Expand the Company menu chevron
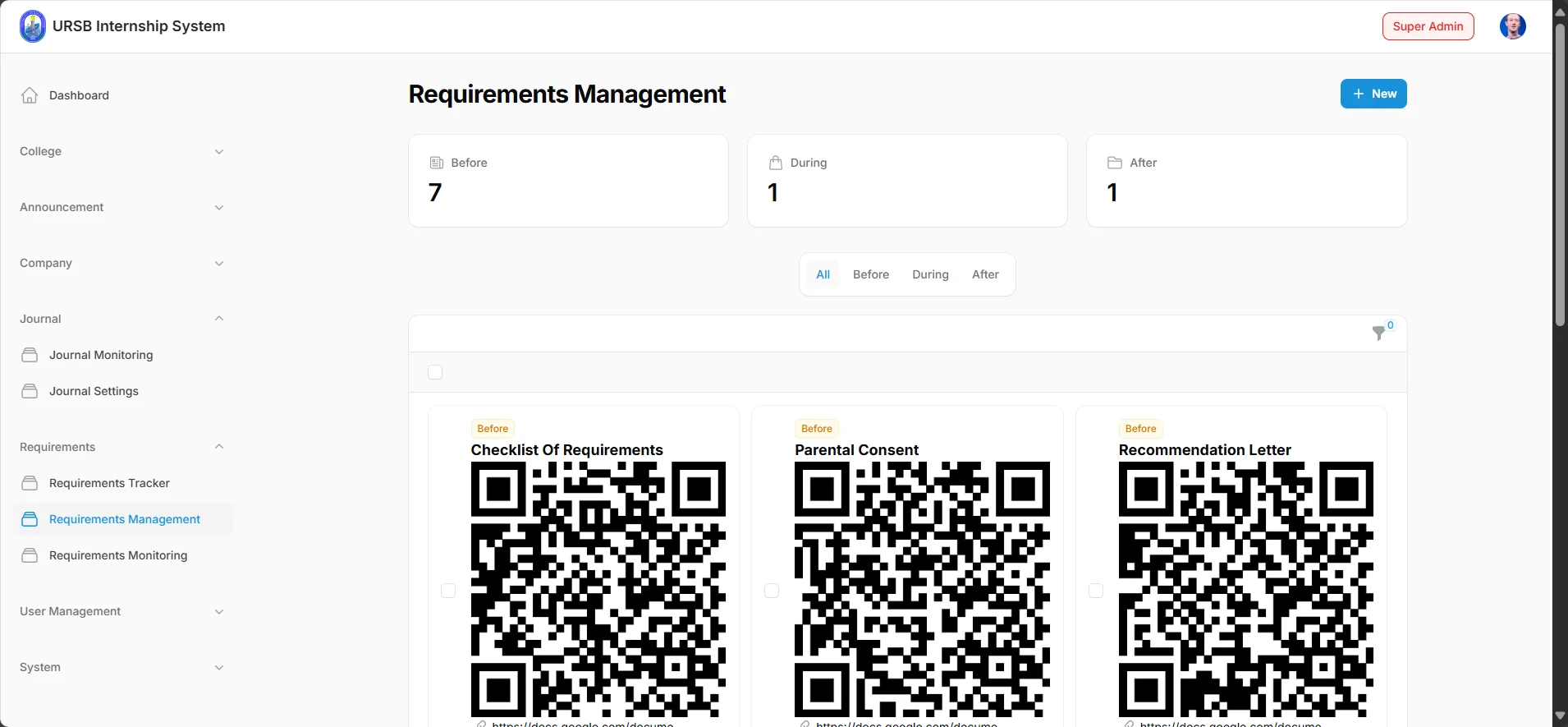Viewport: 1568px width, 727px height. 219,263
